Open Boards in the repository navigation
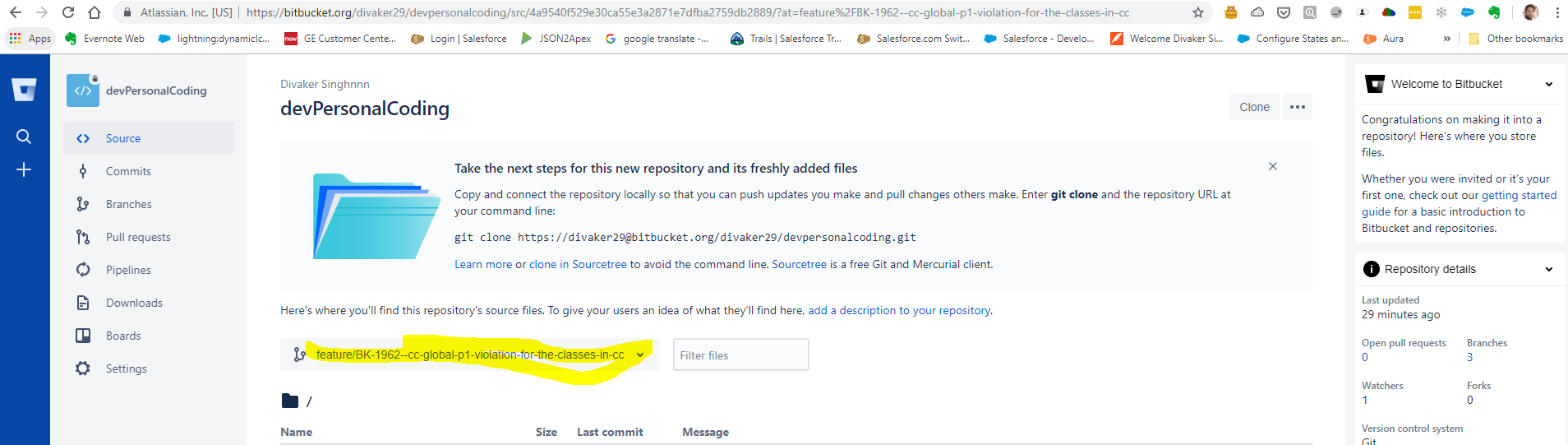Viewport: 1568px width, 445px height. [x=149, y=336]
